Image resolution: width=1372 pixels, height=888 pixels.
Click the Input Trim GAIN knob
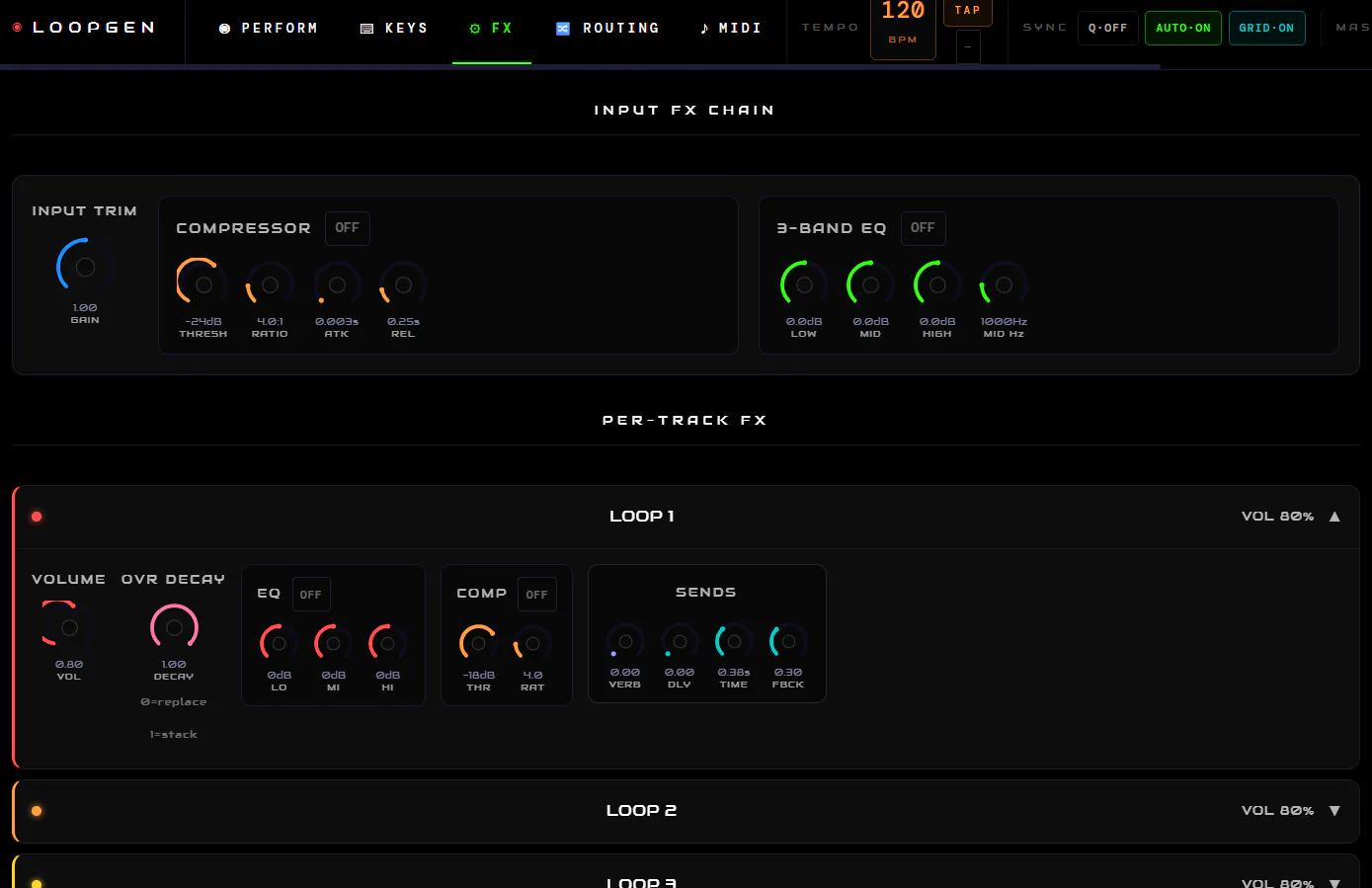[85, 267]
